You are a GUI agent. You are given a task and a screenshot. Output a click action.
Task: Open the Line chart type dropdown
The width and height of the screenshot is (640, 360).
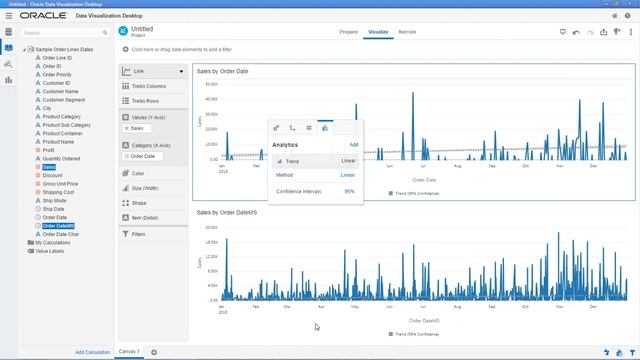181,71
